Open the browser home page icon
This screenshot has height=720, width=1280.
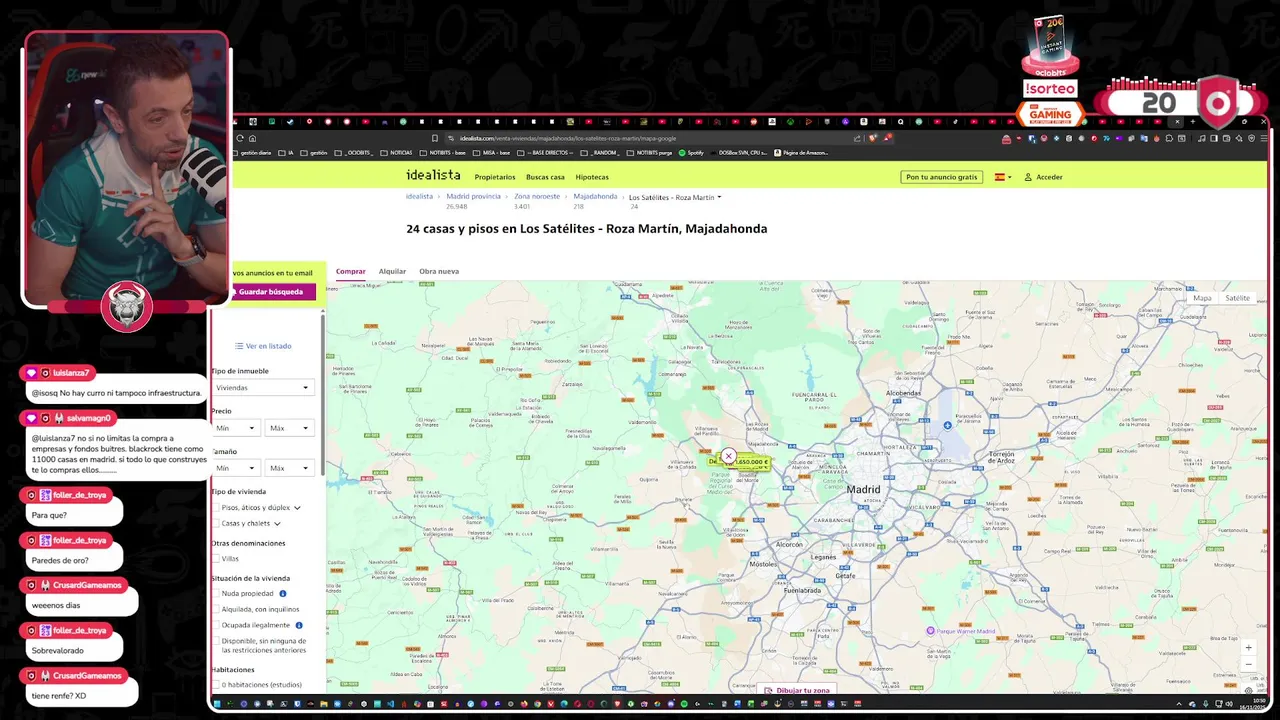point(252,138)
